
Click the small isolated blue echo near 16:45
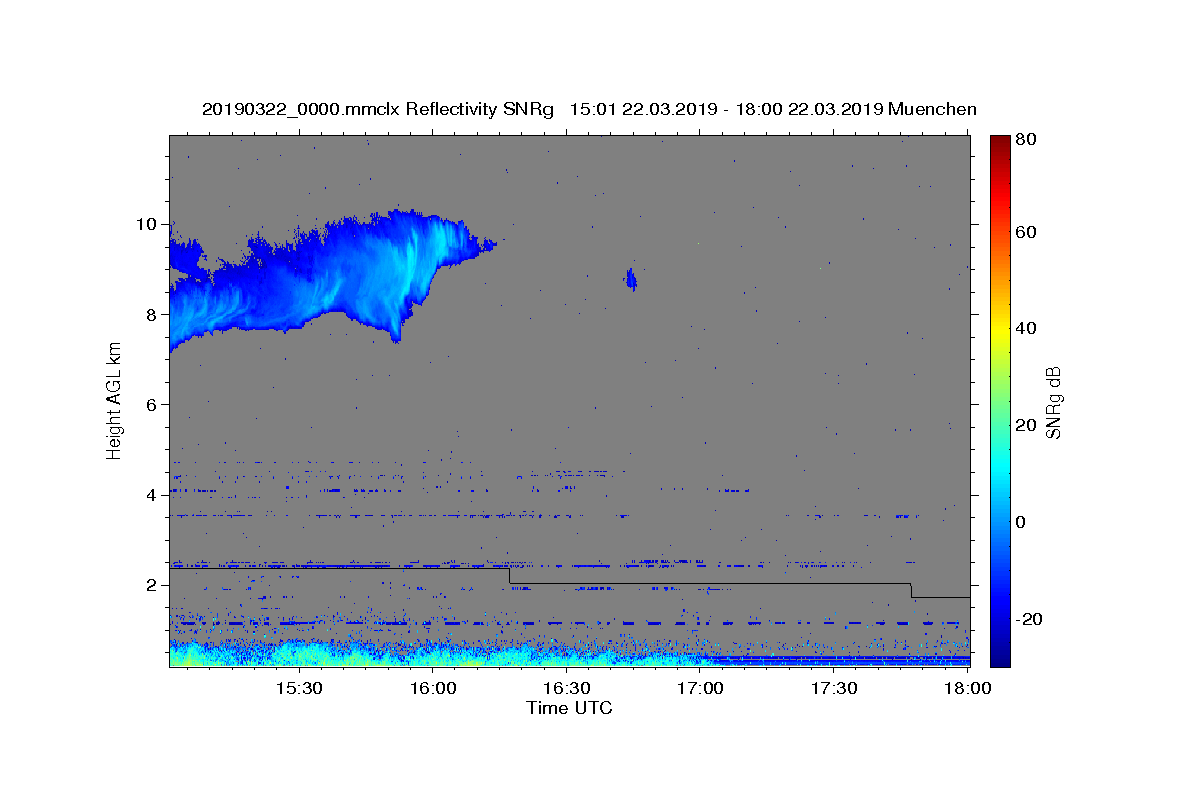pos(631,279)
